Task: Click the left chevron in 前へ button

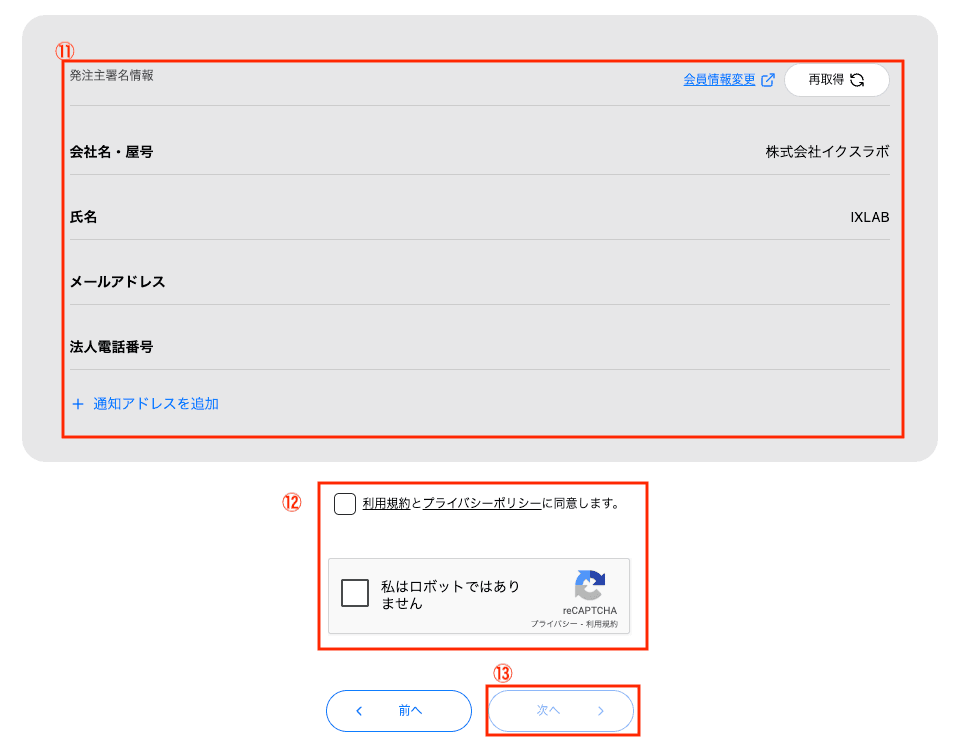Action: (x=360, y=711)
